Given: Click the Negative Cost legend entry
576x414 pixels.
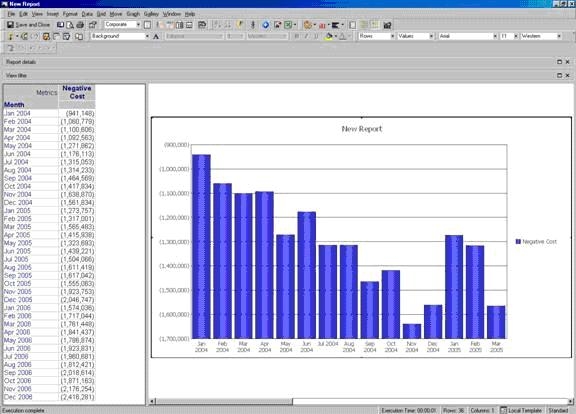Looking at the screenshot, I should point(536,241).
